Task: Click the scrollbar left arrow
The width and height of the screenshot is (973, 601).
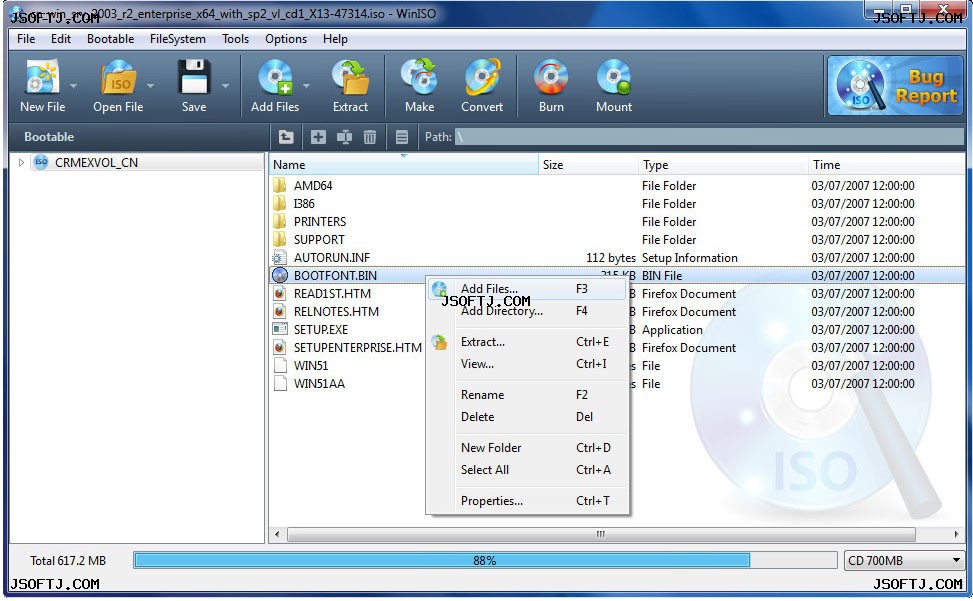Action: pos(277,534)
